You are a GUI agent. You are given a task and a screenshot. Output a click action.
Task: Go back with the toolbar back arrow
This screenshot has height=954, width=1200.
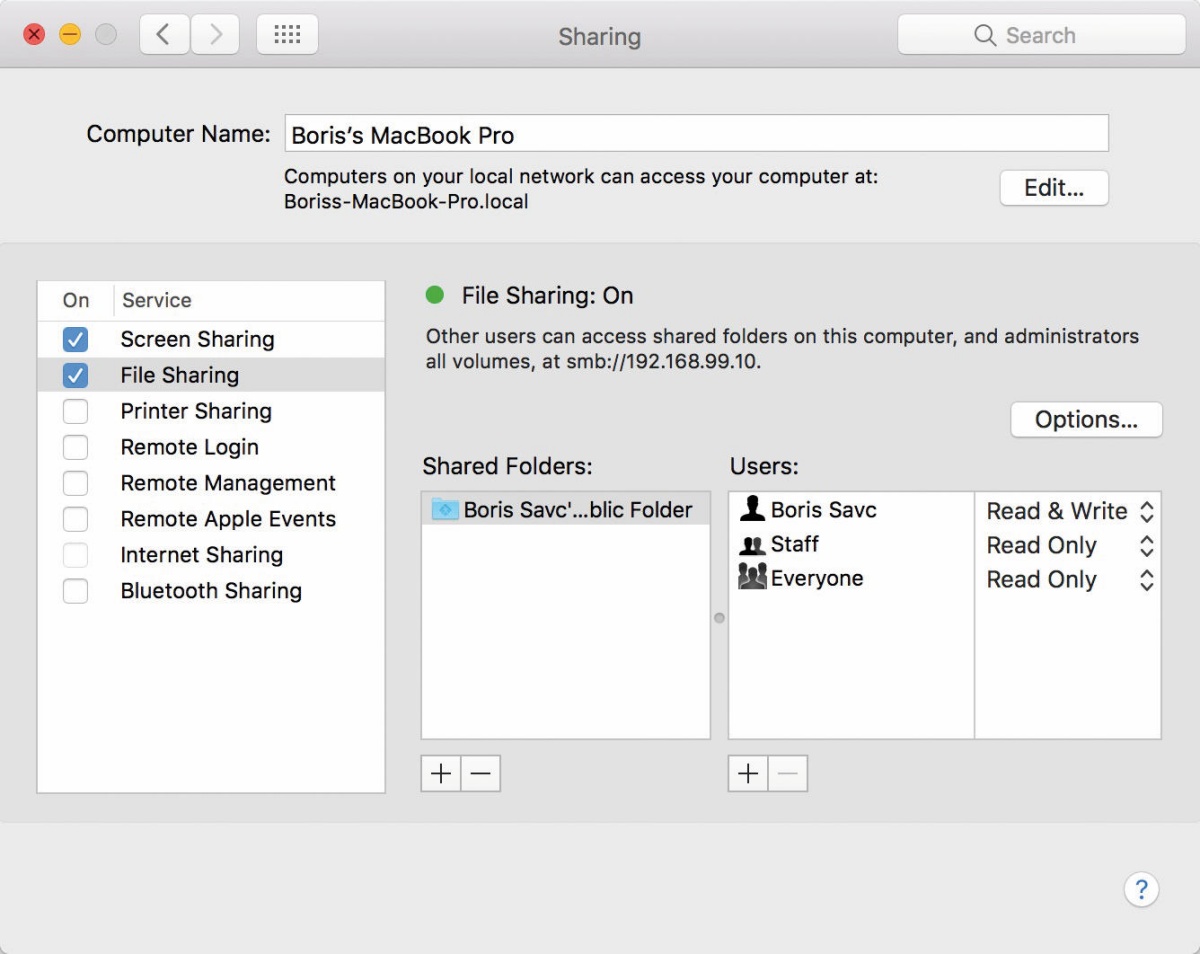coord(164,35)
